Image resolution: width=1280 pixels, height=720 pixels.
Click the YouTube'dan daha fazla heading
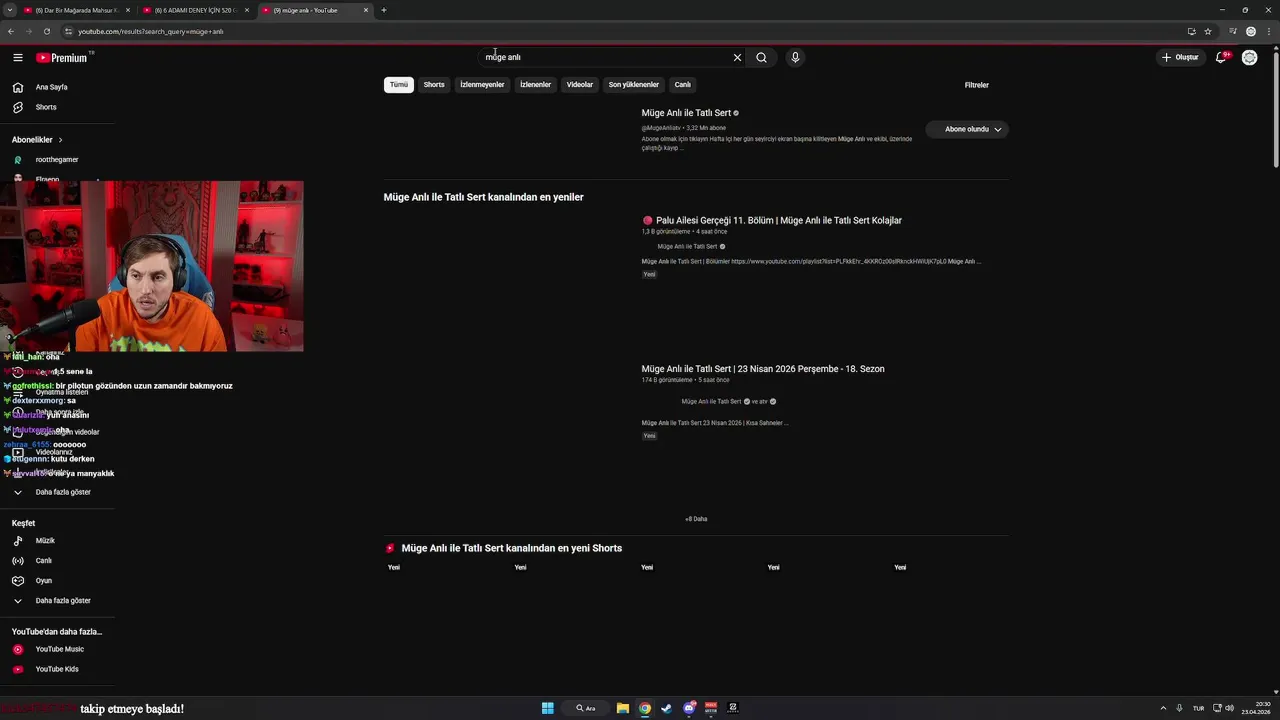click(57, 632)
